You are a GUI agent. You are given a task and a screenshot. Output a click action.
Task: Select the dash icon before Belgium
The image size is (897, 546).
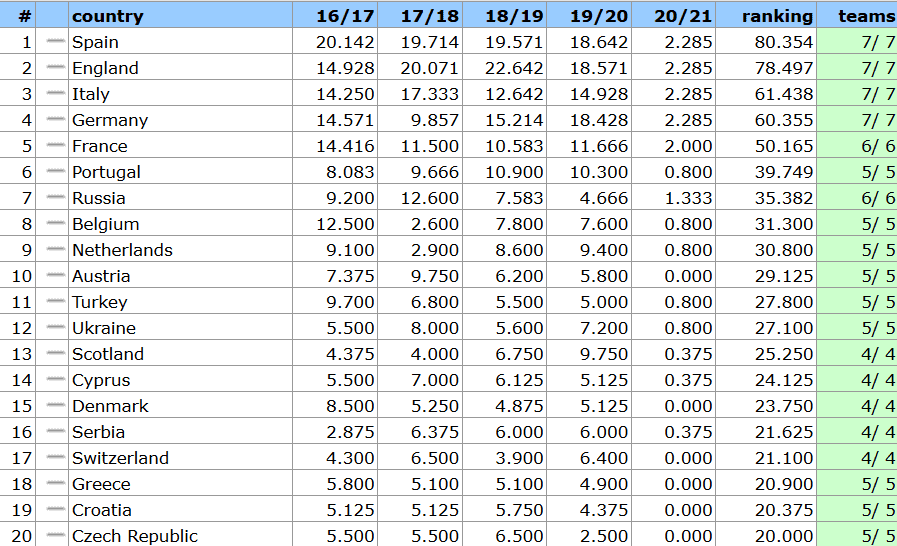click(55, 223)
